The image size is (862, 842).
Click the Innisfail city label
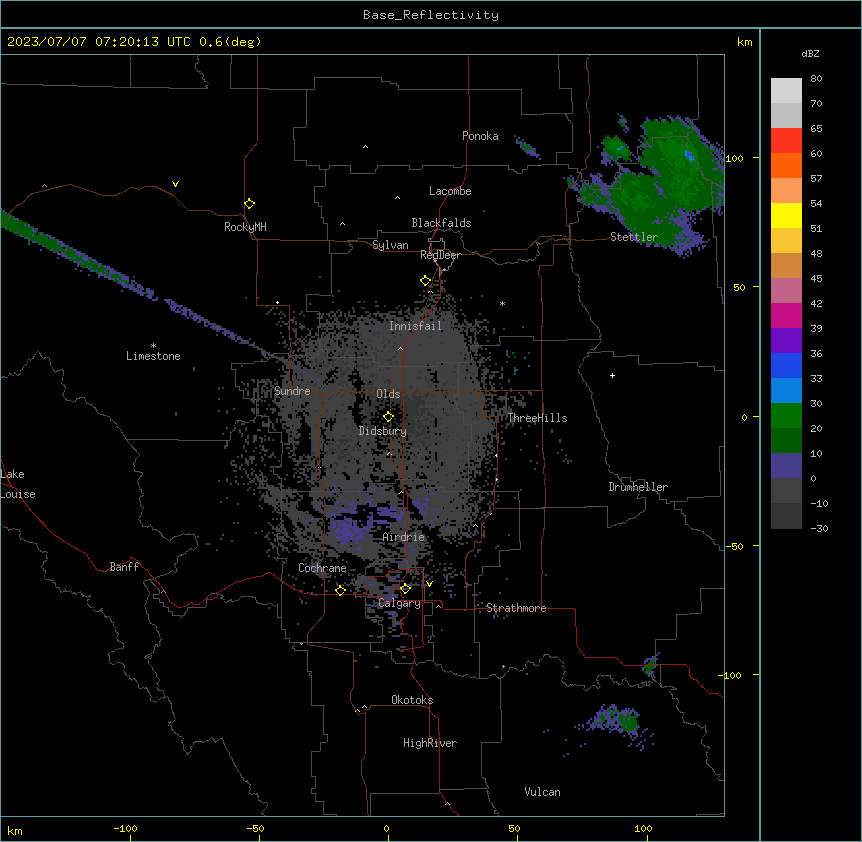pyautogui.click(x=415, y=326)
